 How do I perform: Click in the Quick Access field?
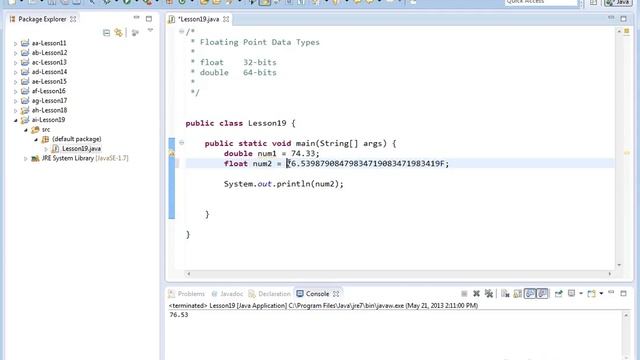click(541, 2)
